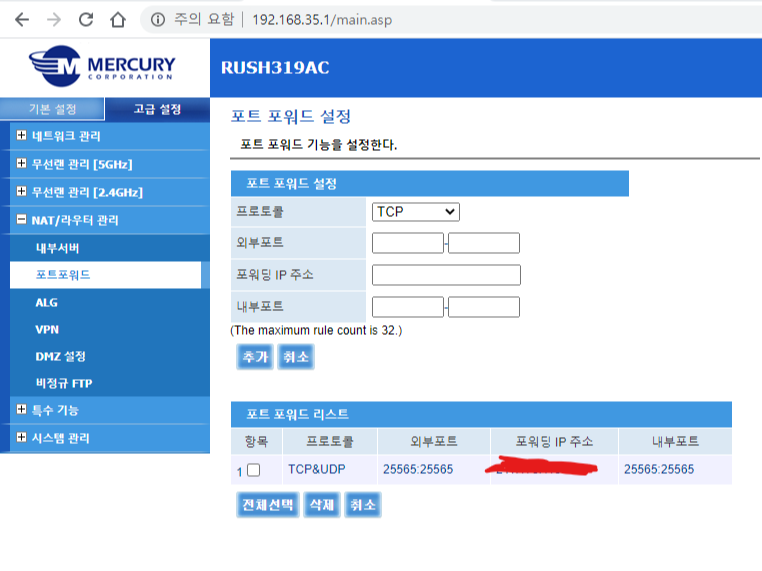Click the 외부포트 list column header
The image size is (762, 571).
(x=433, y=442)
